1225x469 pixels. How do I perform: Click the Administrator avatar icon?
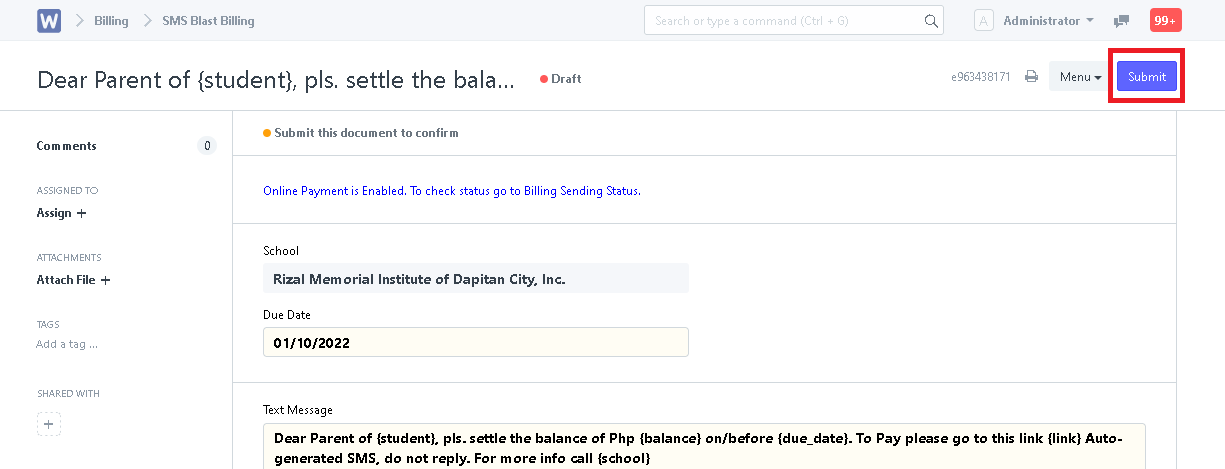(984, 21)
